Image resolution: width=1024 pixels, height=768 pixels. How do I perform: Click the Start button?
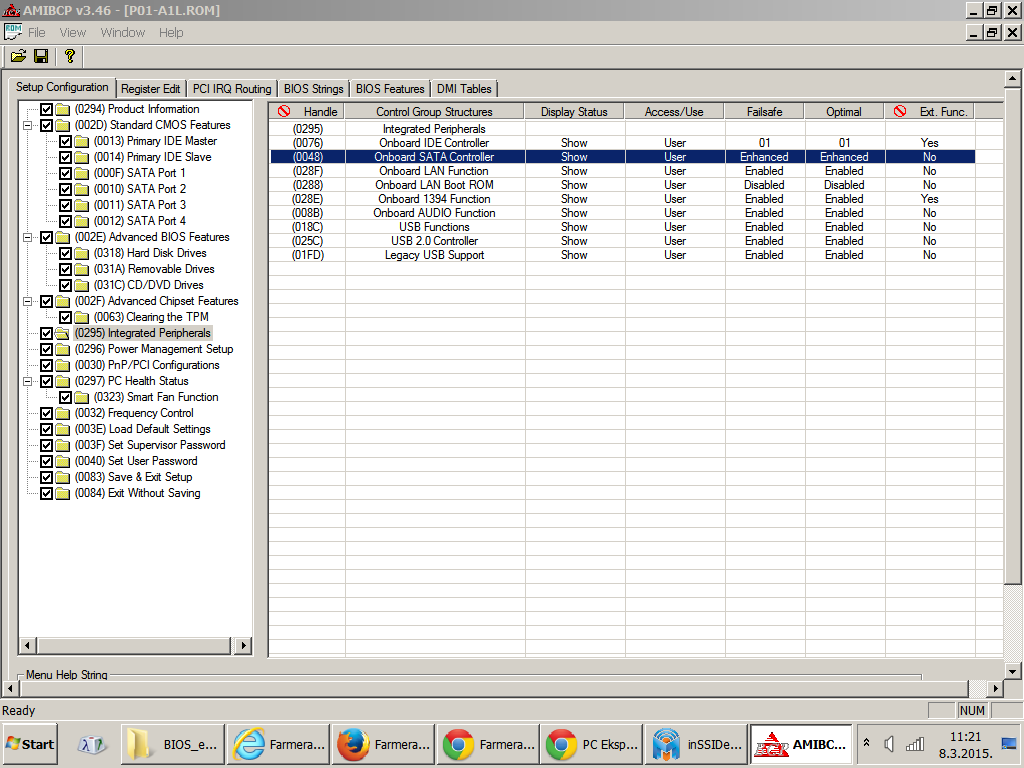coord(30,744)
